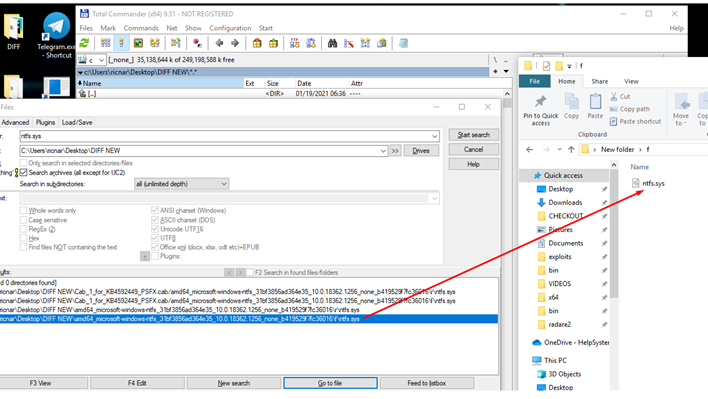Click the Paste icon in Explorer ribbon
The width and height of the screenshot is (708, 399).
[595, 107]
